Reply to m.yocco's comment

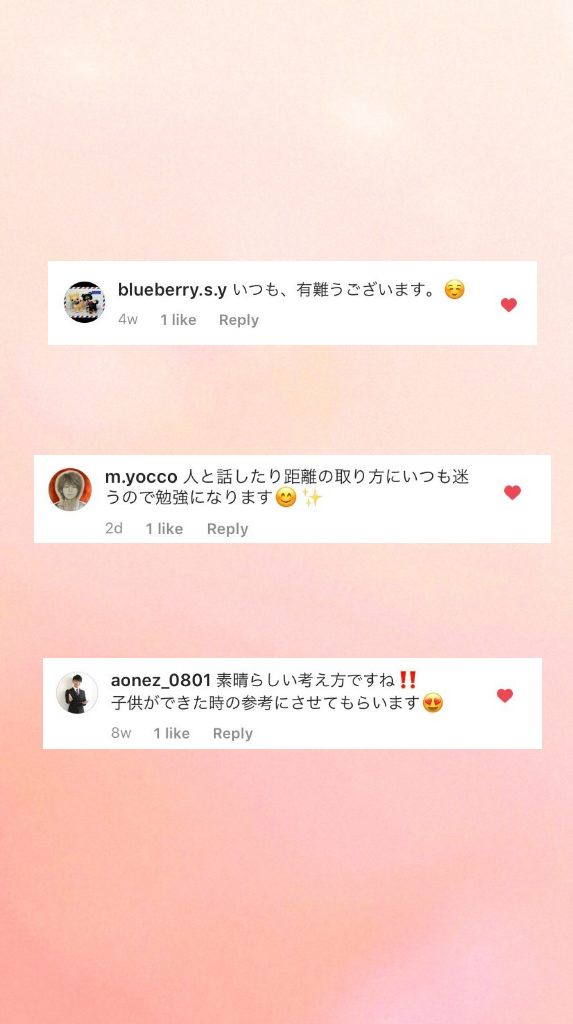pos(227,529)
